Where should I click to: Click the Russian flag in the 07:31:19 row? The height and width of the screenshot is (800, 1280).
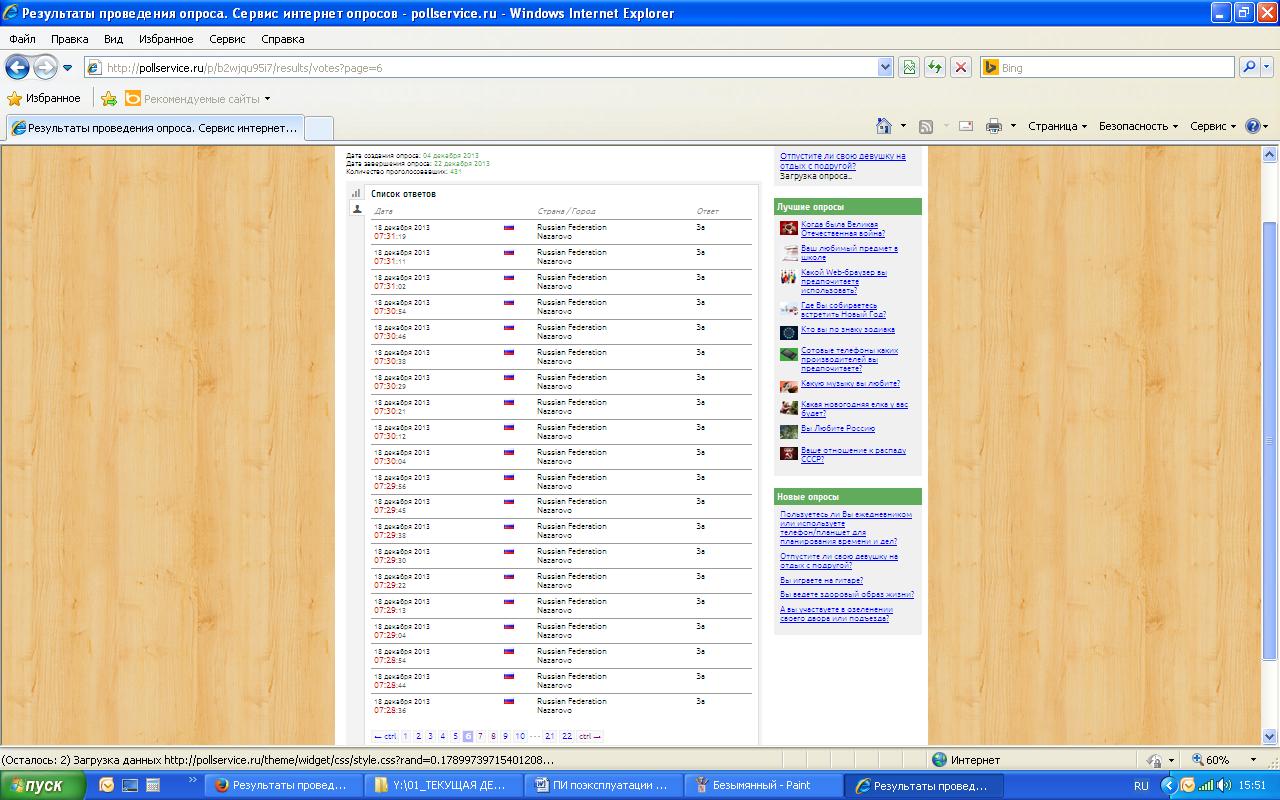point(509,227)
